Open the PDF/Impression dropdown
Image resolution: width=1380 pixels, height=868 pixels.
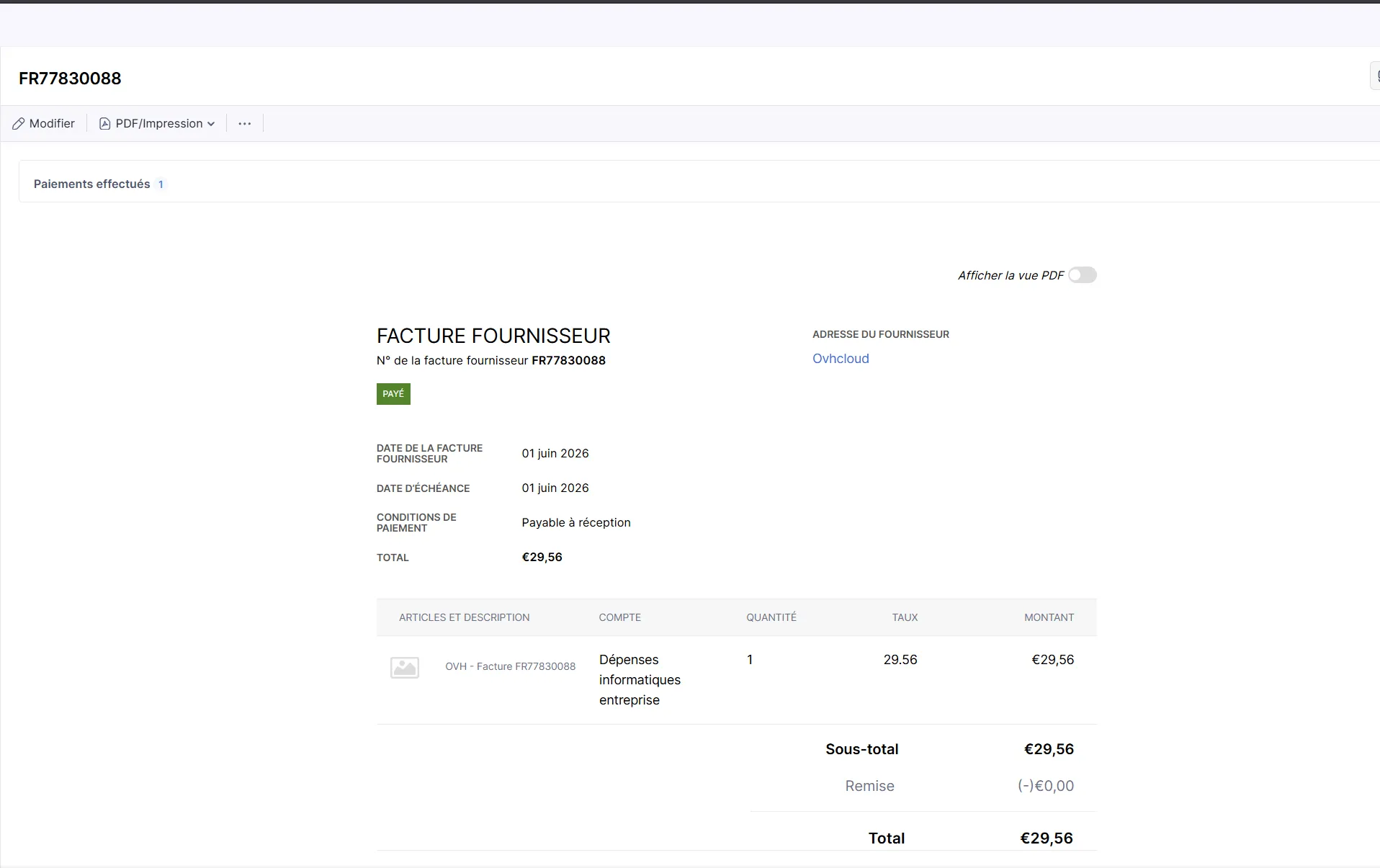coord(157,124)
